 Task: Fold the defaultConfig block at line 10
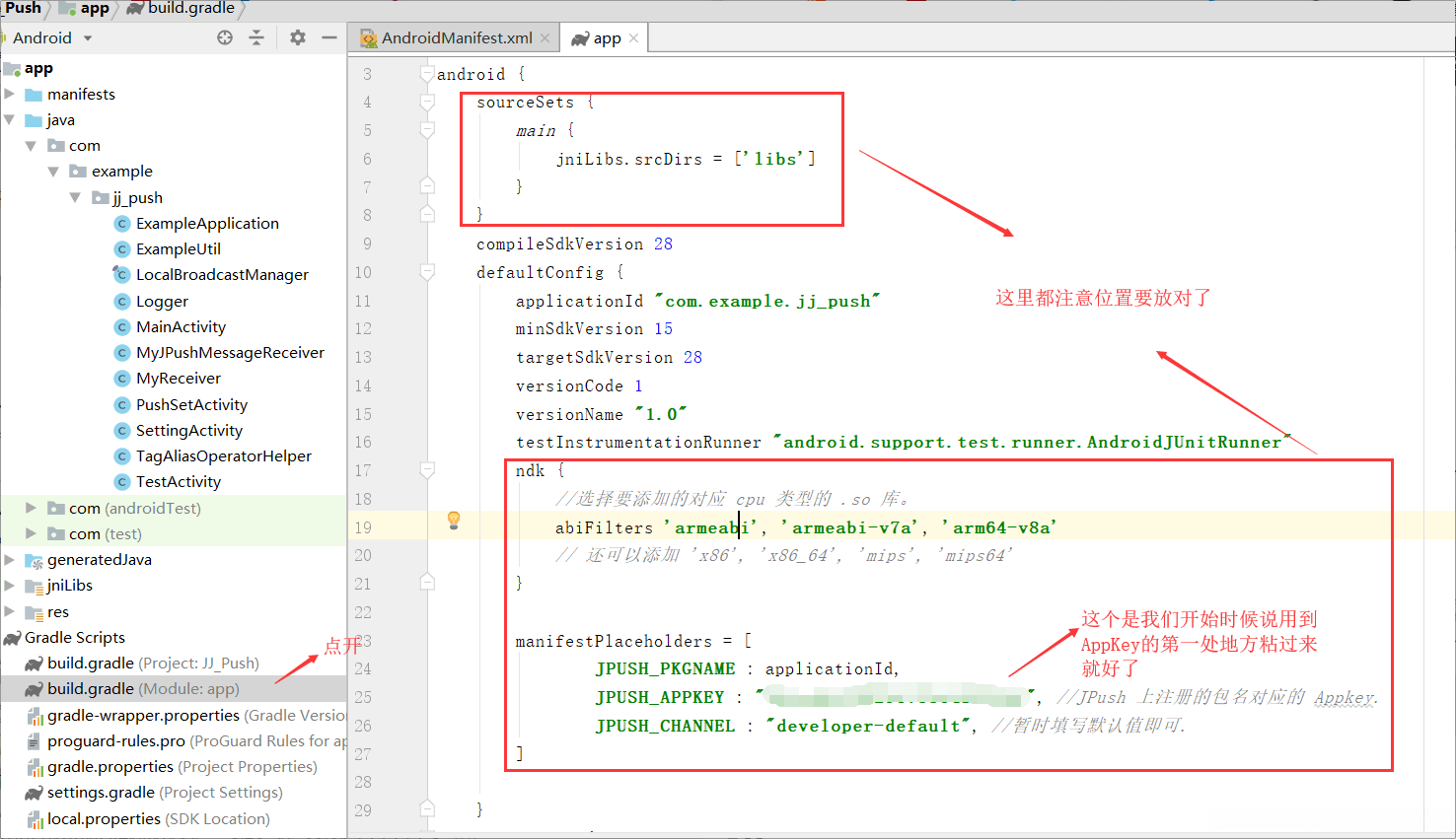click(427, 272)
